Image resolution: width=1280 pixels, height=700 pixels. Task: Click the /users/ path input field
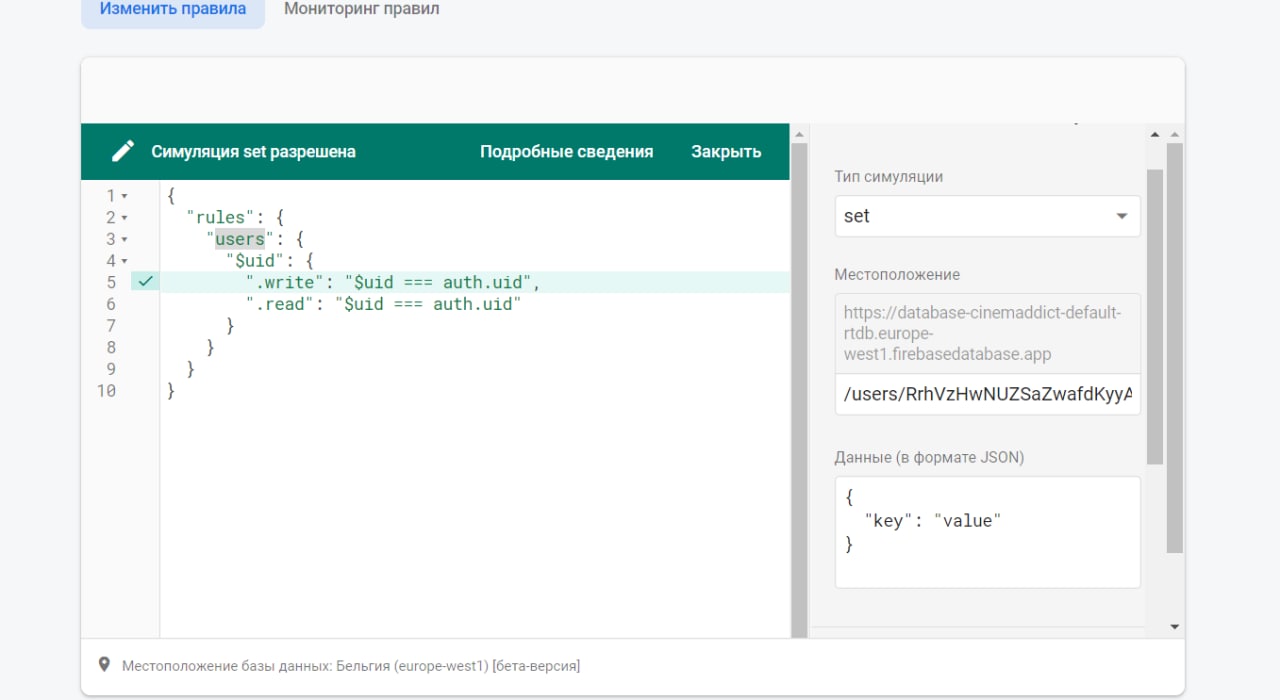(x=987, y=394)
